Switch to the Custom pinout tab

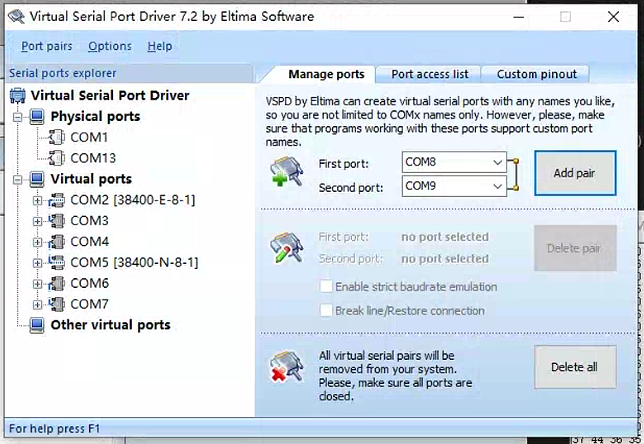(536, 74)
